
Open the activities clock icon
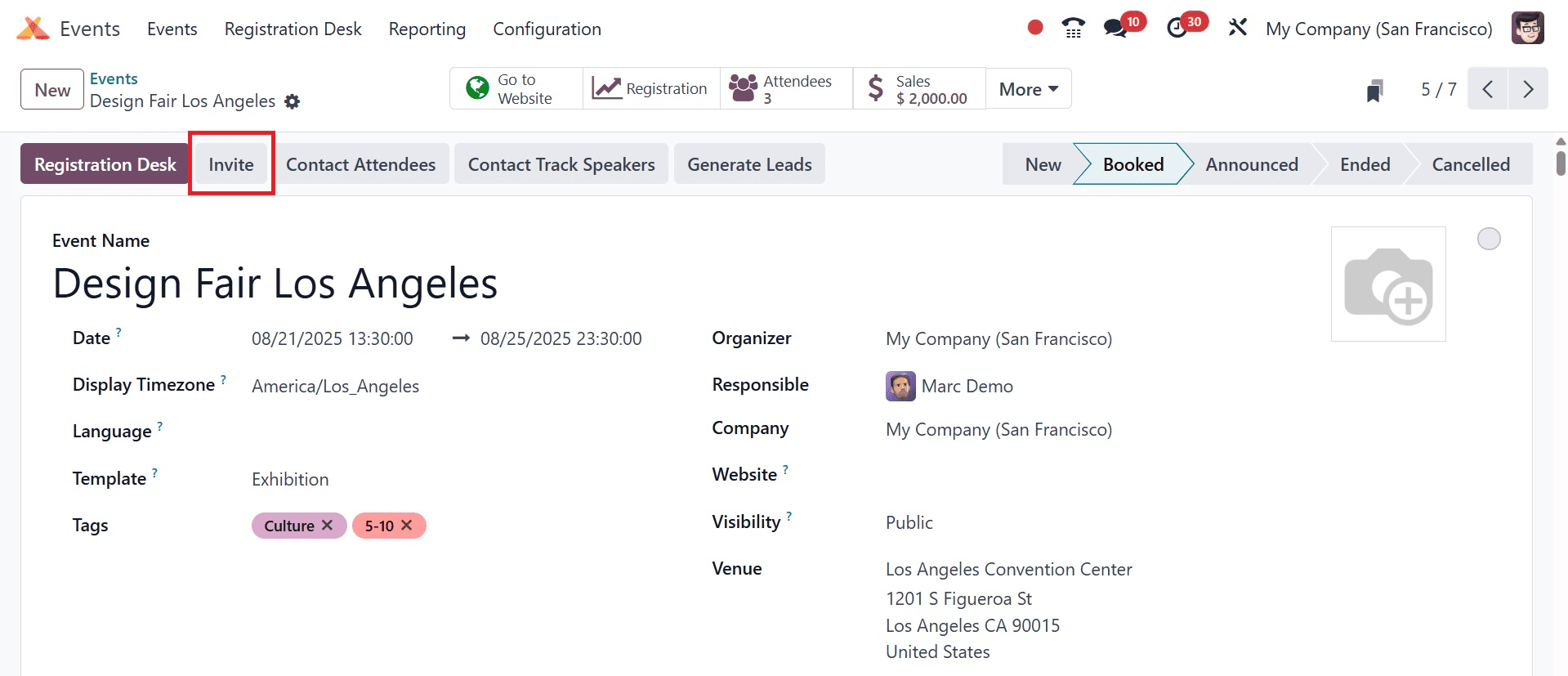1177,29
